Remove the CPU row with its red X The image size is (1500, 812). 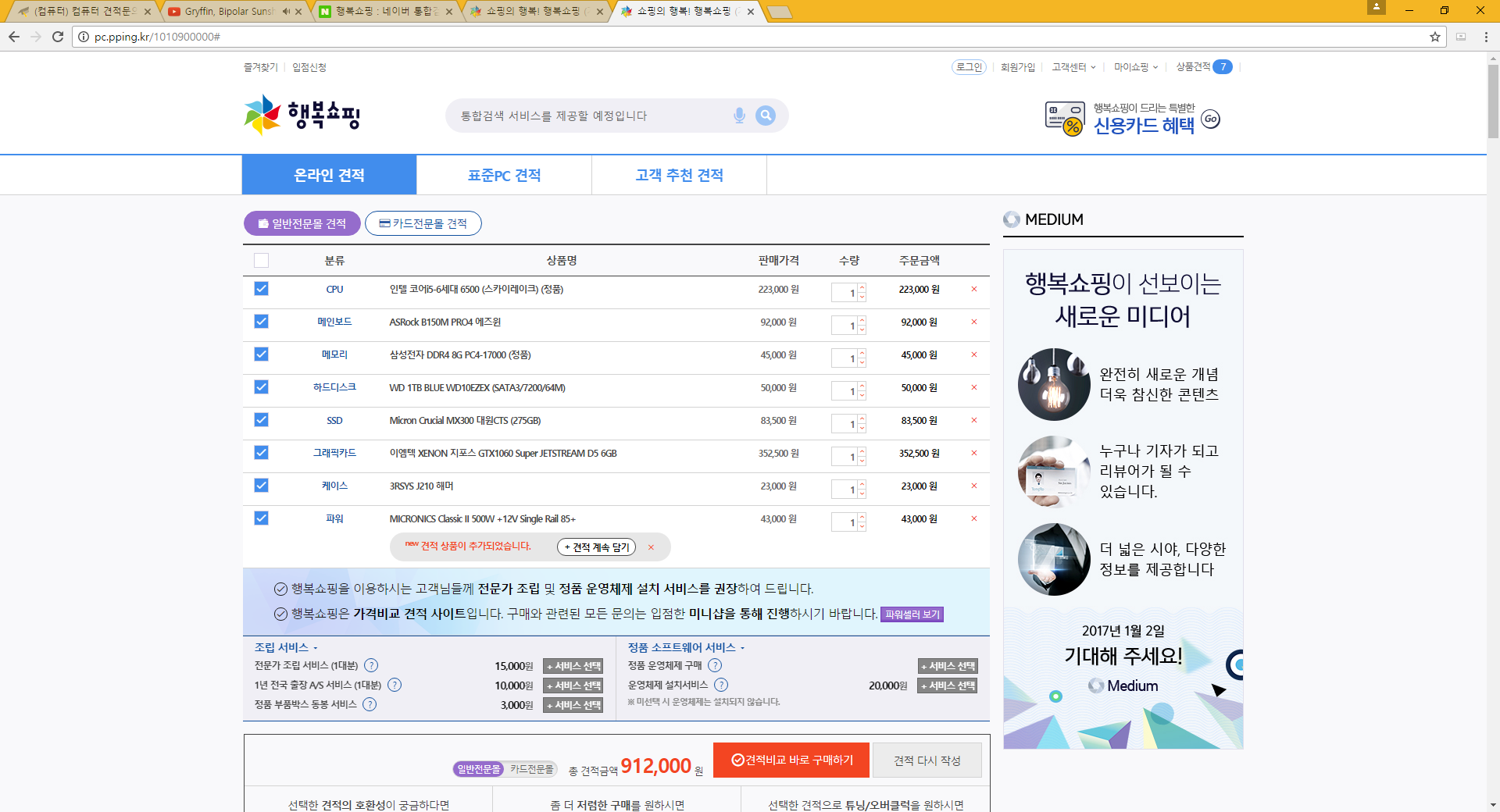tap(974, 290)
